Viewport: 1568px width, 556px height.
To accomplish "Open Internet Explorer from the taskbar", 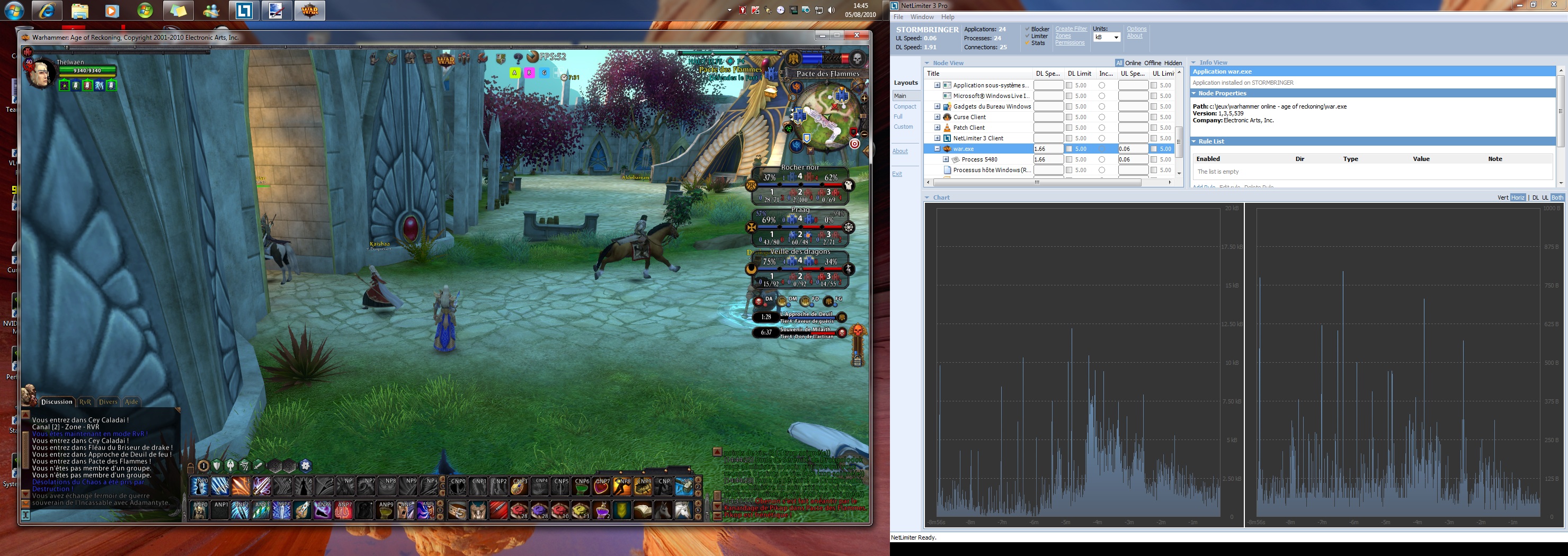I will (x=46, y=11).
